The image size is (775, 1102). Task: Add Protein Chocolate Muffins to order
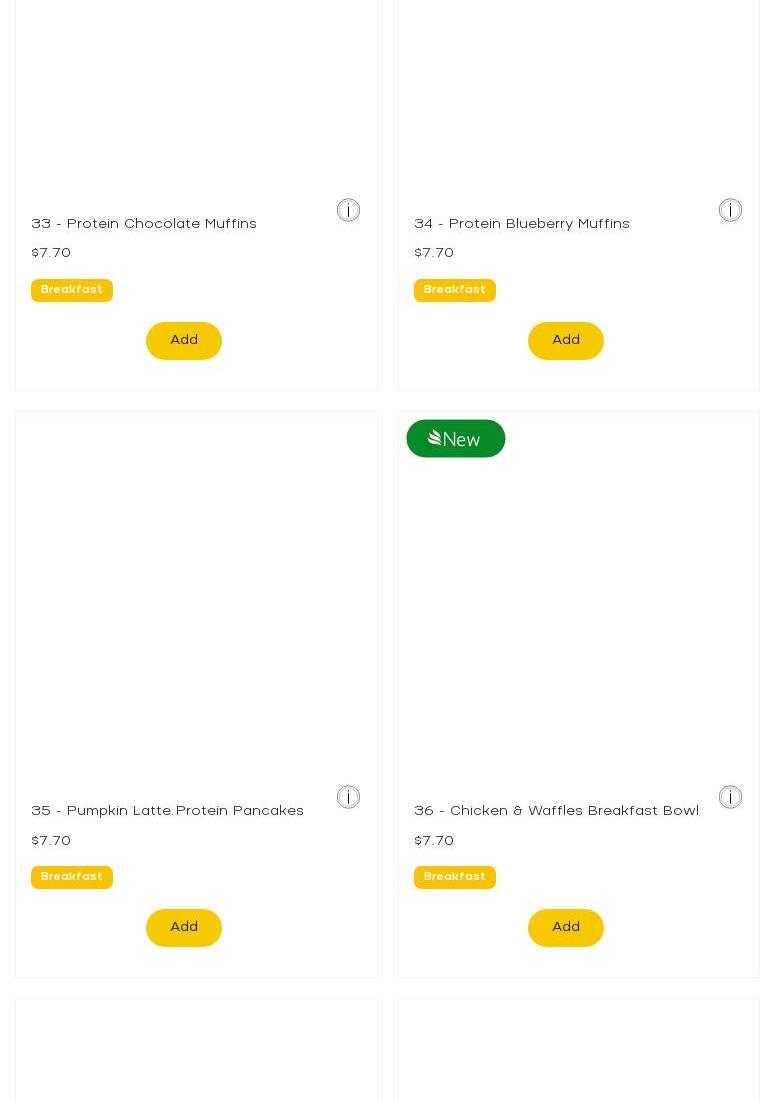click(184, 341)
